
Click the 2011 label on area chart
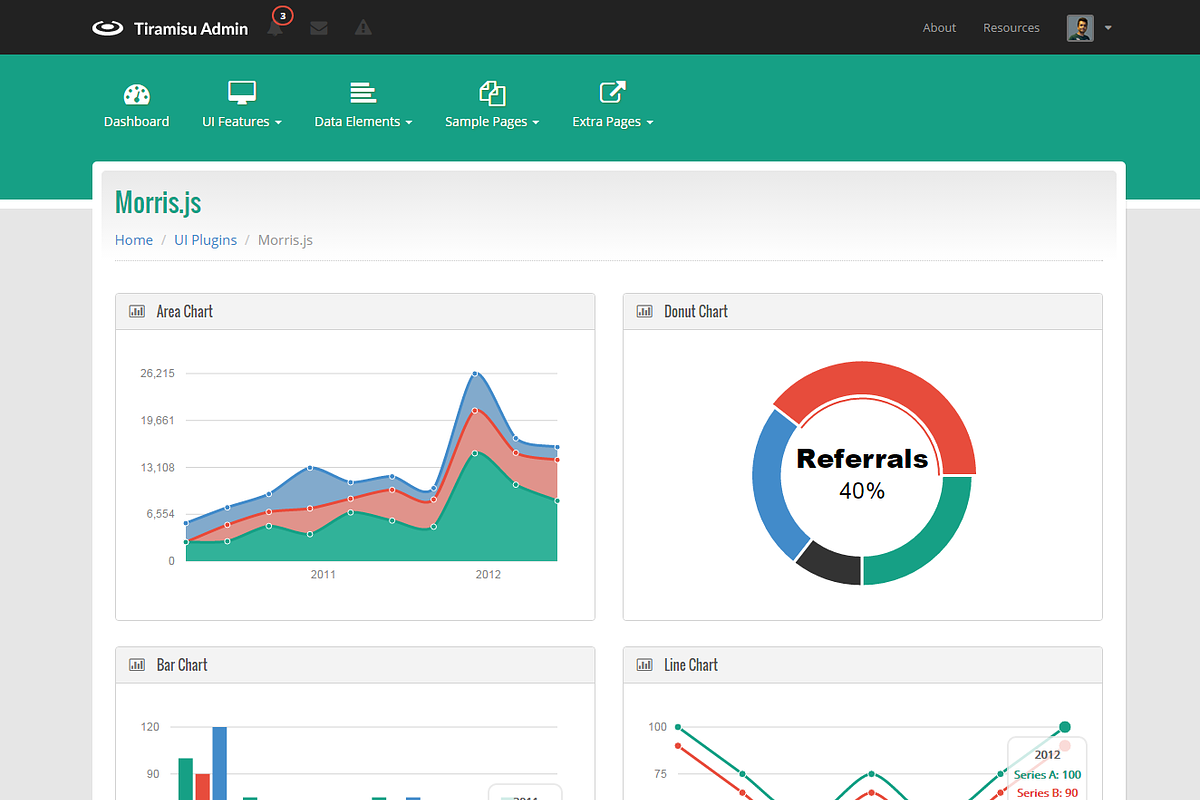323,575
